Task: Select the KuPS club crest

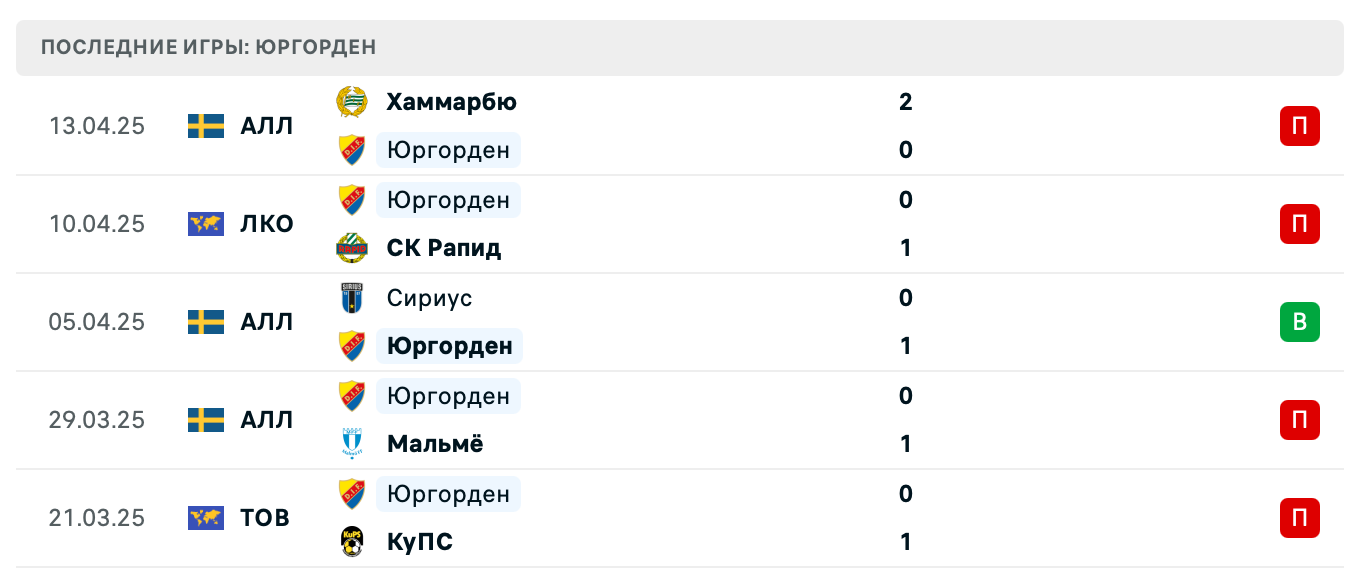Action: click(x=352, y=542)
